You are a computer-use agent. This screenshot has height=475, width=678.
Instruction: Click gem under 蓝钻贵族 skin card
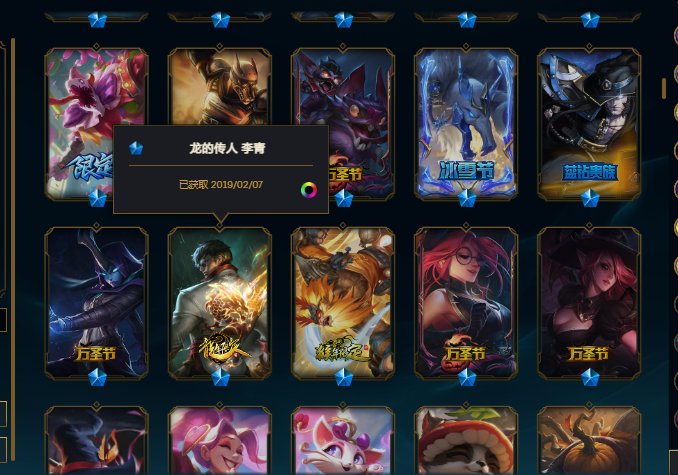point(590,198)
